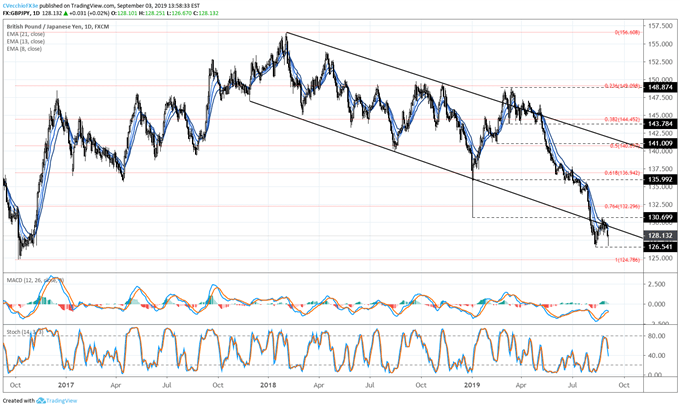Click the 148.874 price level label
This screenshot has width=680, height=408.
(660, 87)
